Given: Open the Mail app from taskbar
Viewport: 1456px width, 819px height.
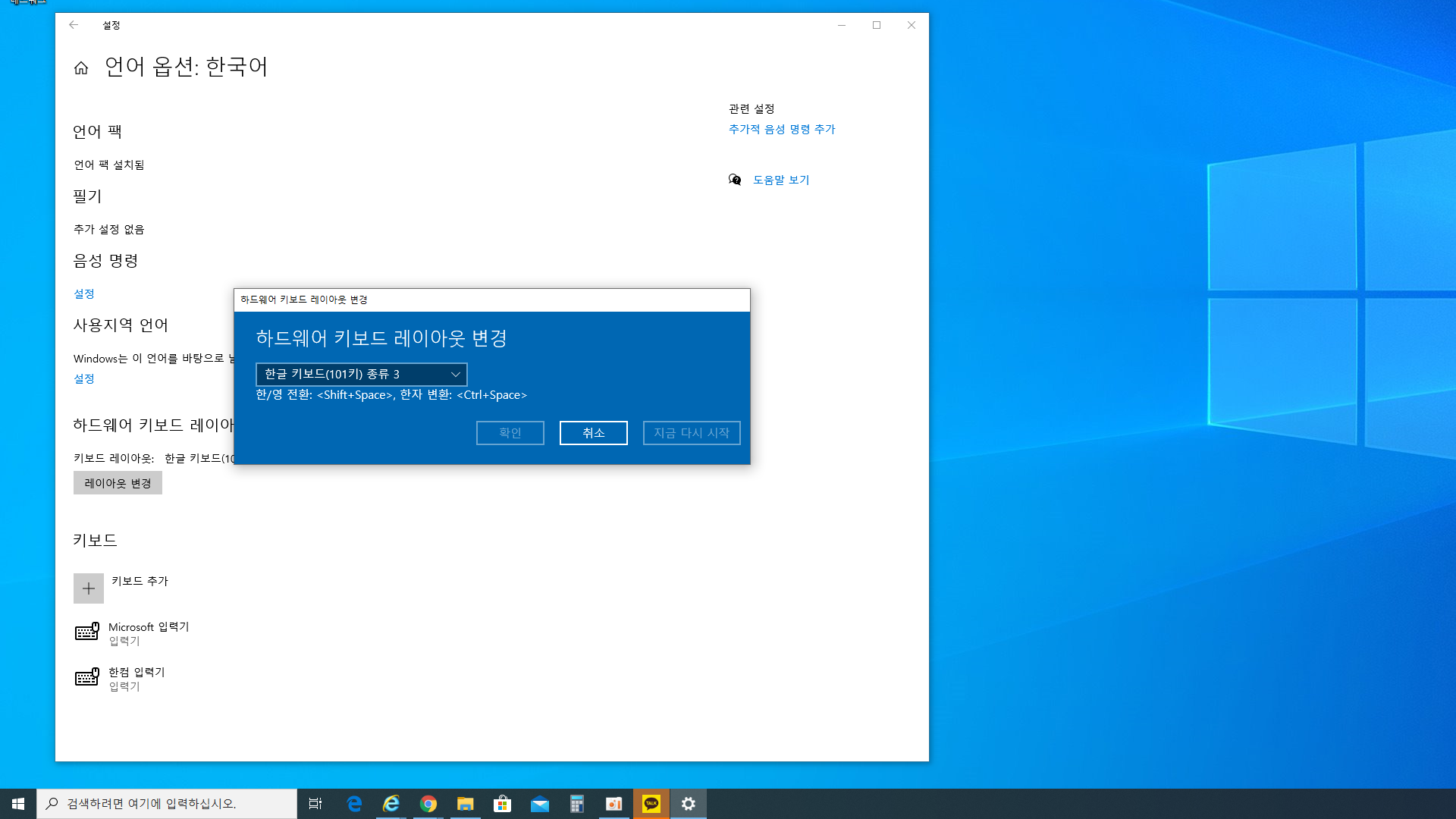Looking at the screenshot, I should (x=540, y=804).
